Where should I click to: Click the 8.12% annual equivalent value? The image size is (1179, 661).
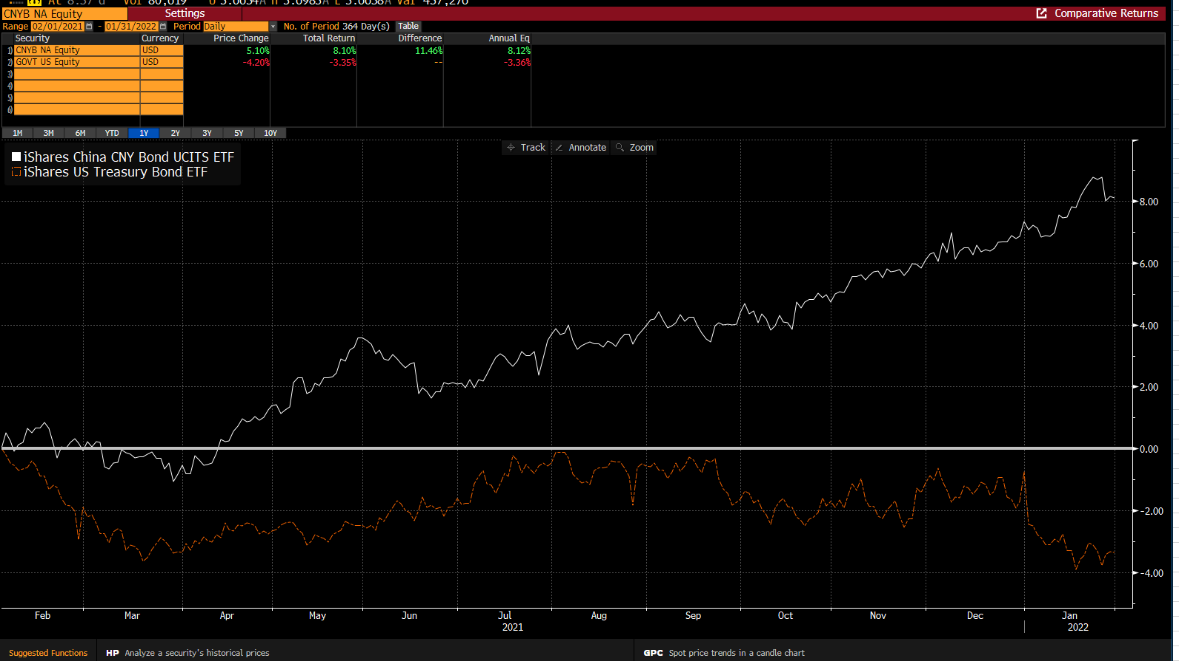[519, 50]
